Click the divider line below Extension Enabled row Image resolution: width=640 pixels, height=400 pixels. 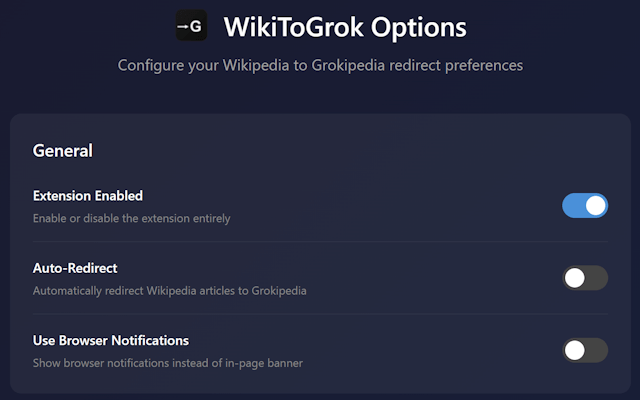pos(320,241)
